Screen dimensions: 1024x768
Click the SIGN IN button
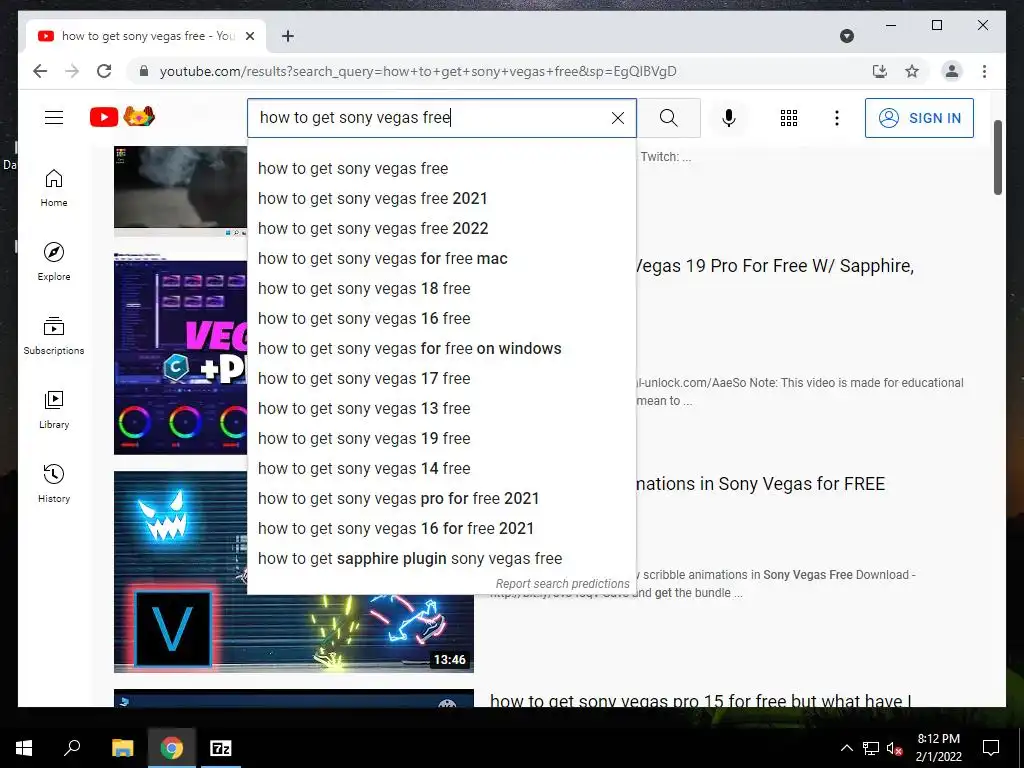point(919,118)
